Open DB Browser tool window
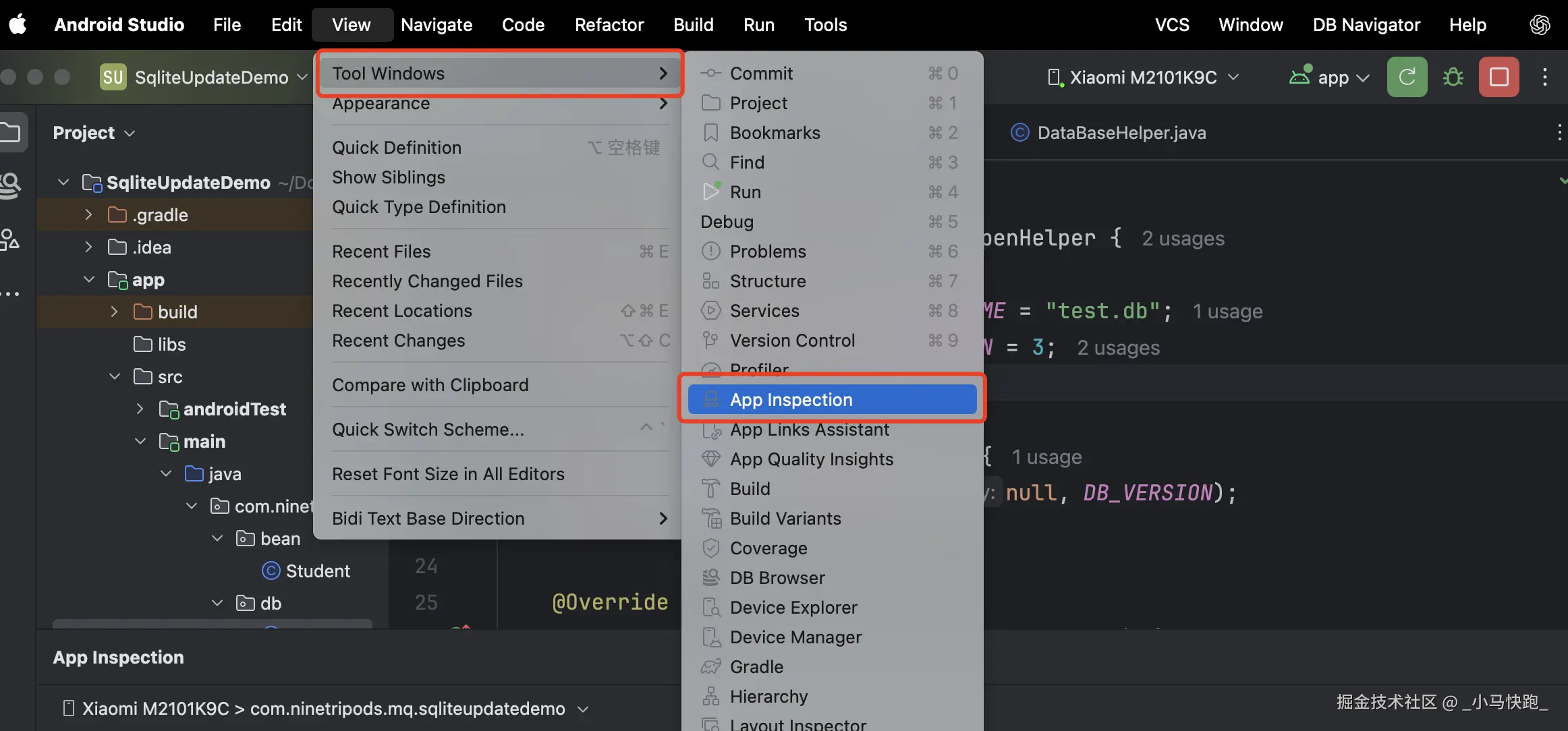1568x731 pixels. [777, 578]
